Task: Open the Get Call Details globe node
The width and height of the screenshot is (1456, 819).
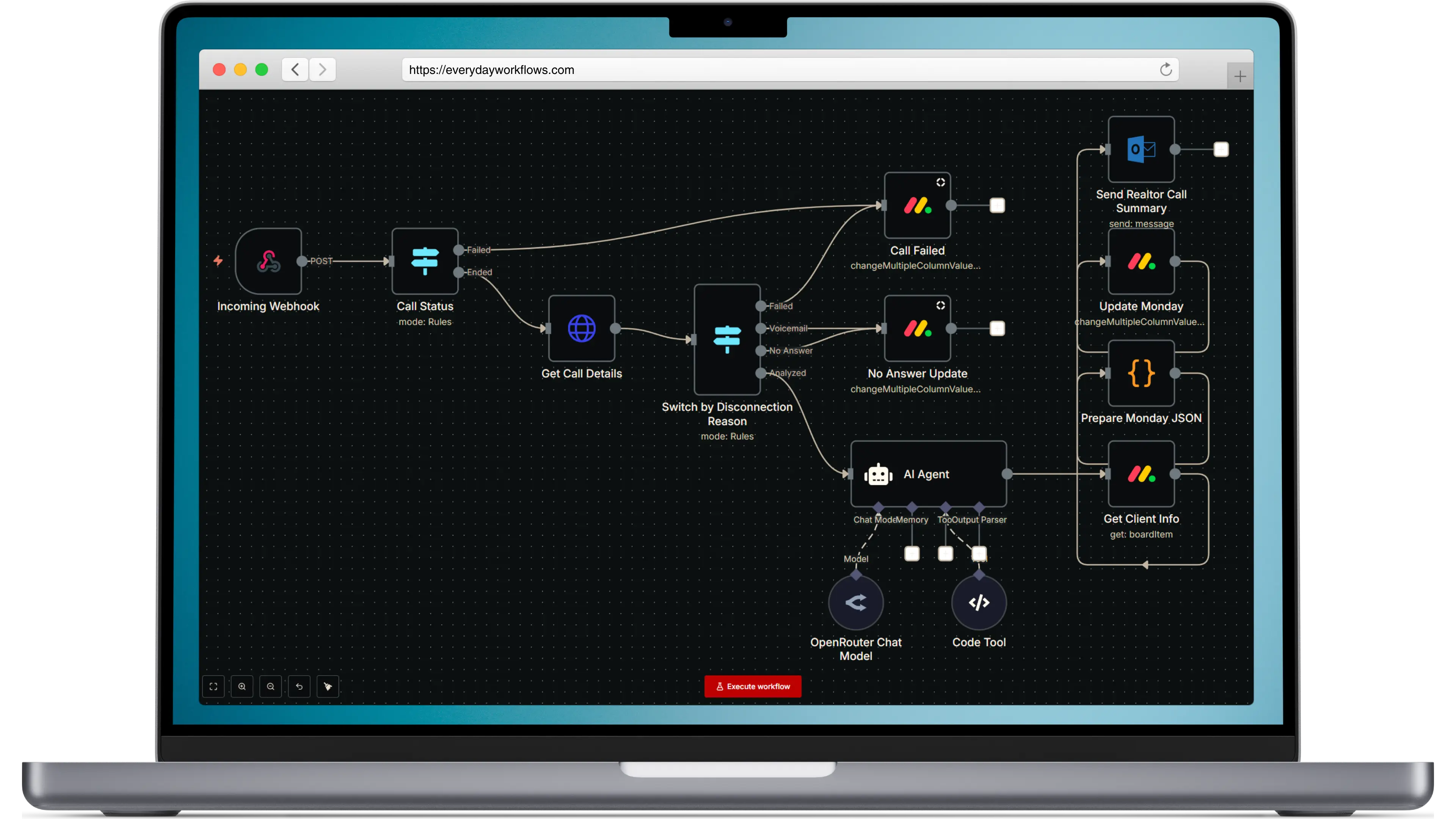Action: point(582,328)
